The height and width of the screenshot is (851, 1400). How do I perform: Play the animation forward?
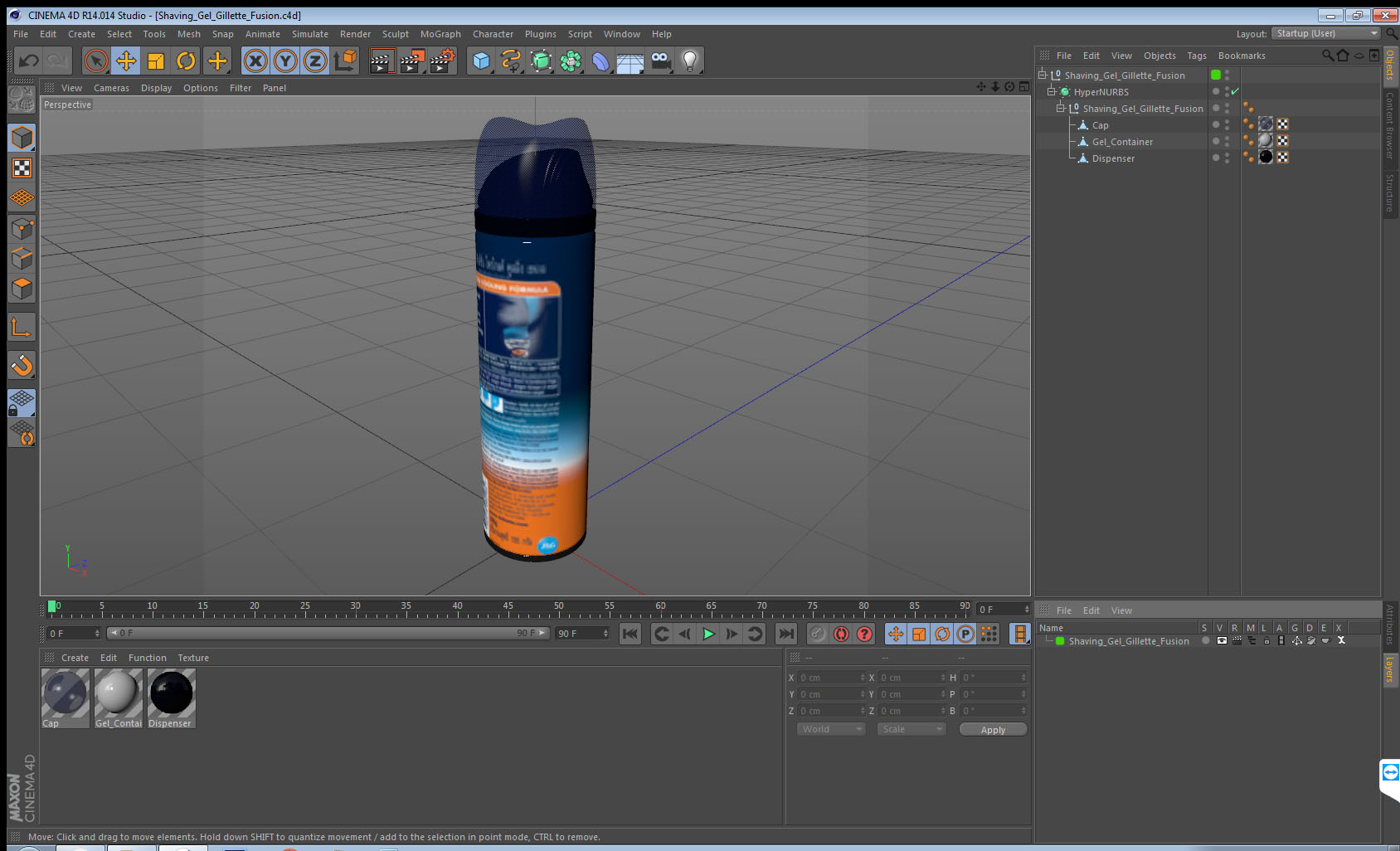pos(708,634)
